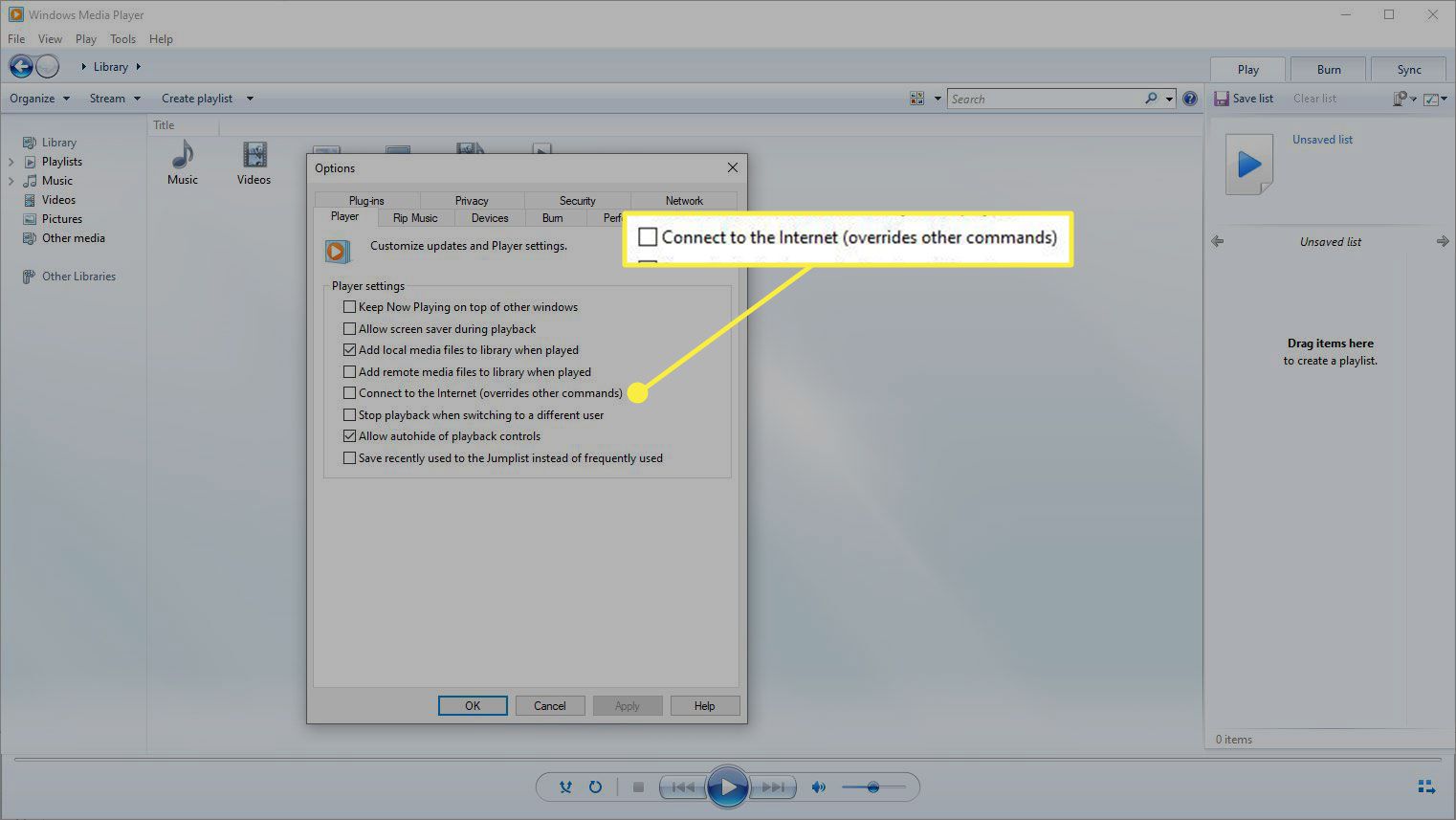The image size is (1456, 820).
Task: Click the view options icon
Action: (x=917, y=99)
